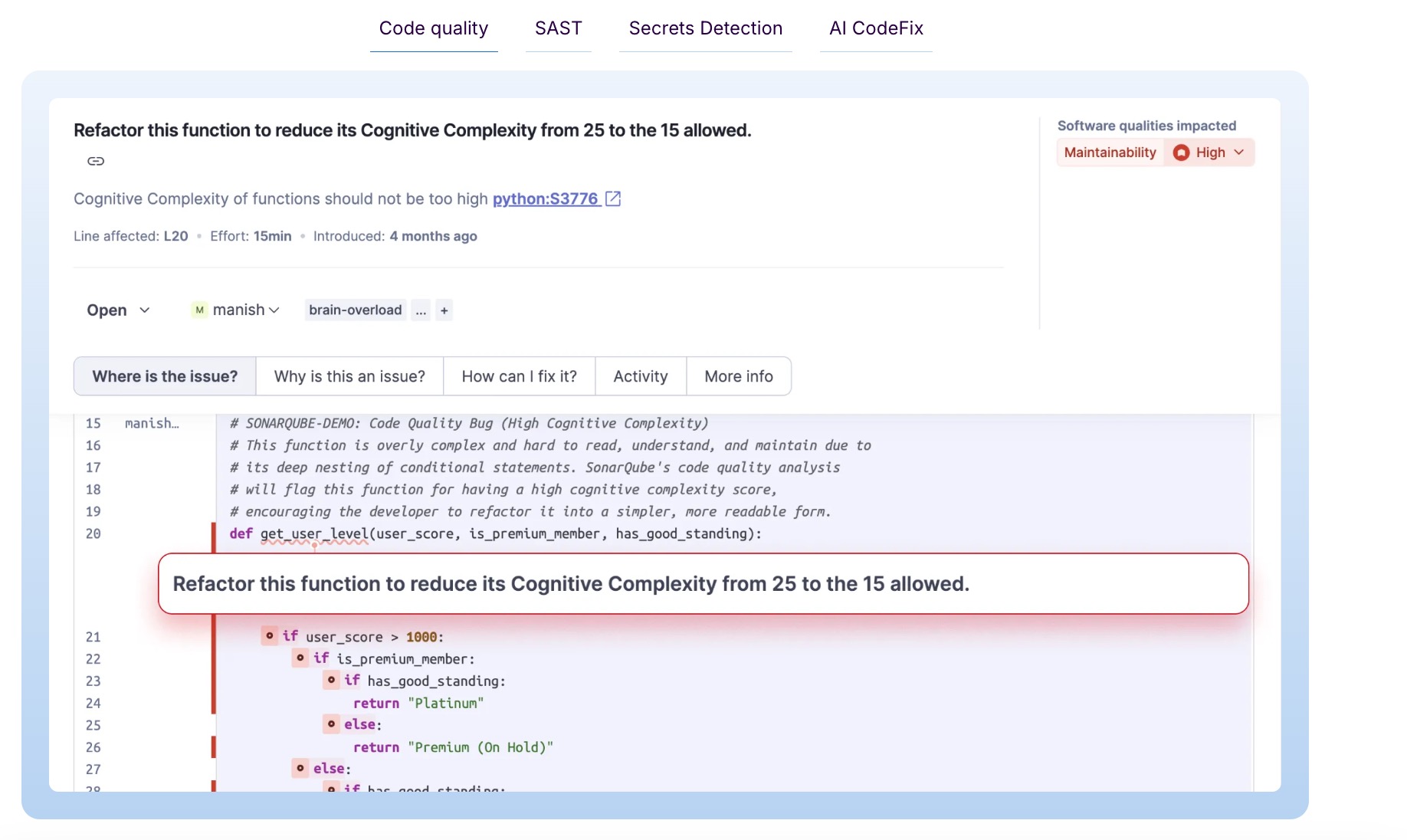Open the issue status dropdown
The image size is (1407, 840).
pyautogui.click(x=118, y=310)
